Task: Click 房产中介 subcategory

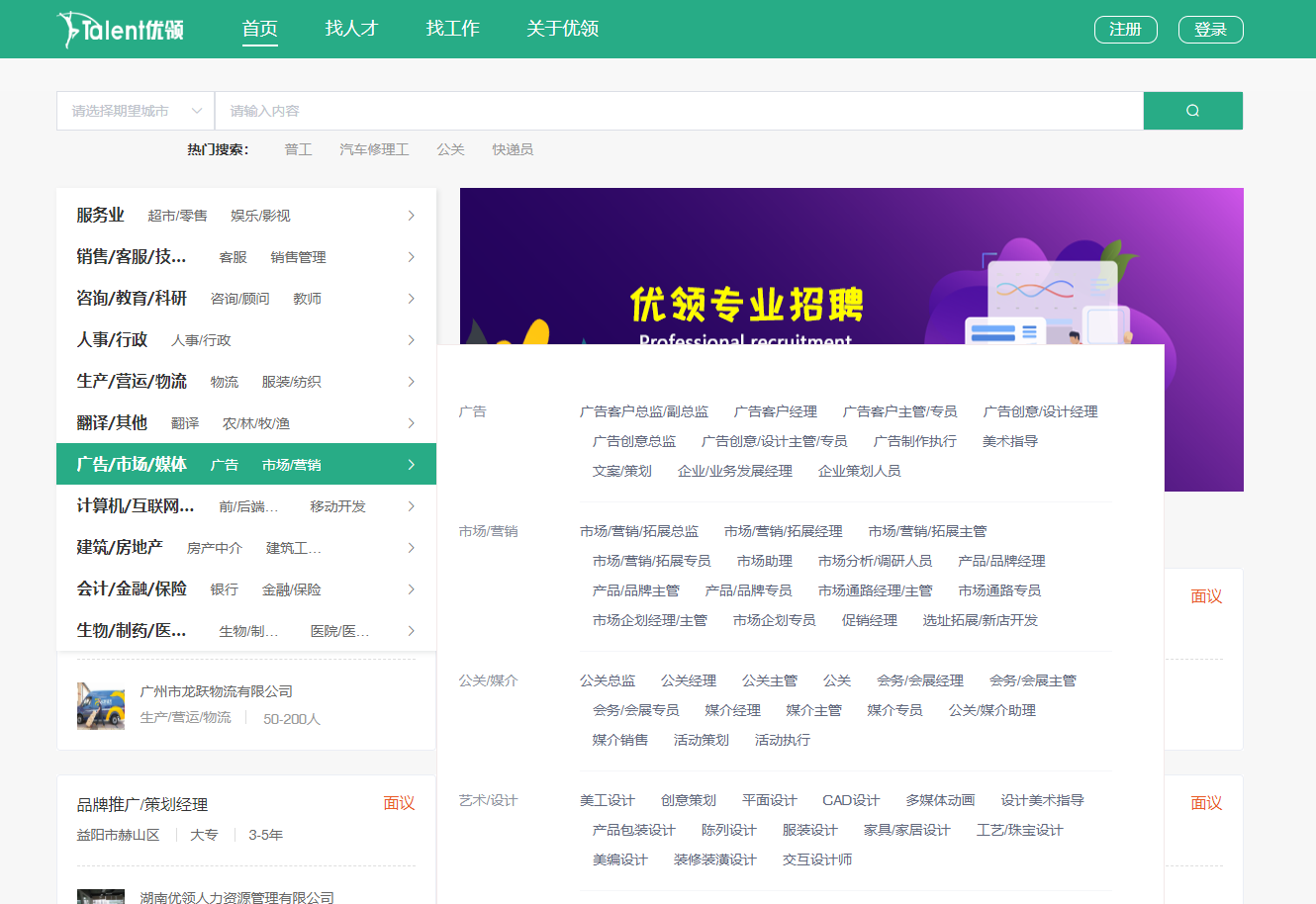Action: click(215, 548)
